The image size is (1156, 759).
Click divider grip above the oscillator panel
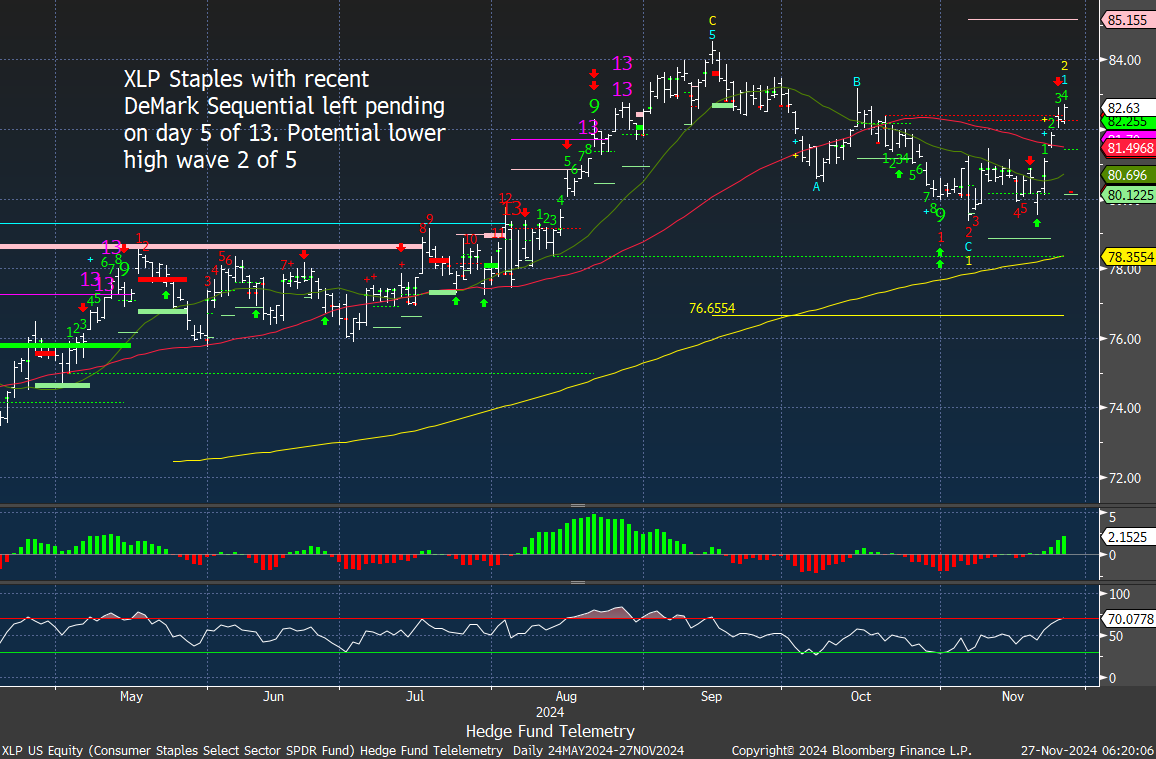point(577,582)
